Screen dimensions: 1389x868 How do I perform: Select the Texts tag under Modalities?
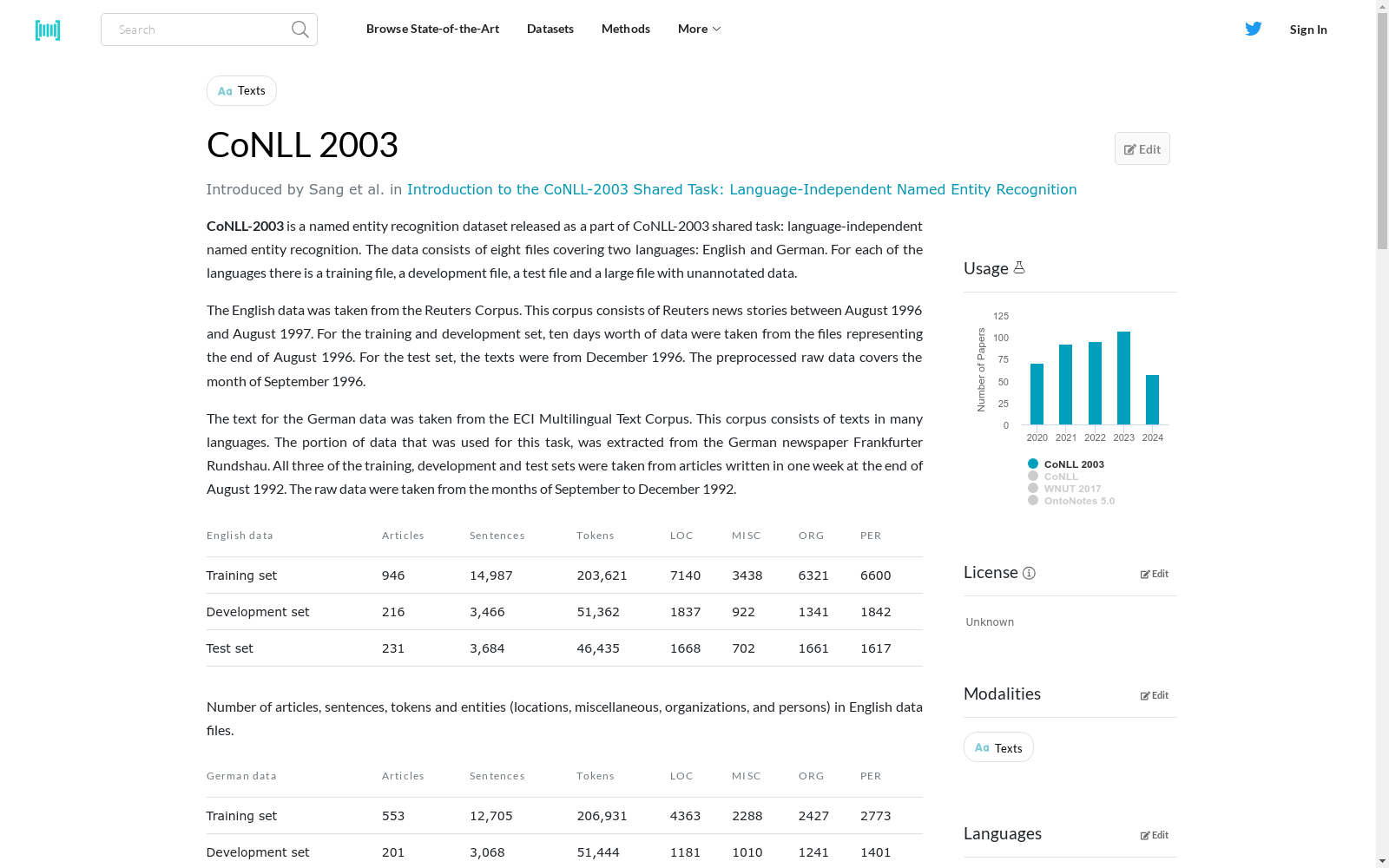click(x=998, y=746)
